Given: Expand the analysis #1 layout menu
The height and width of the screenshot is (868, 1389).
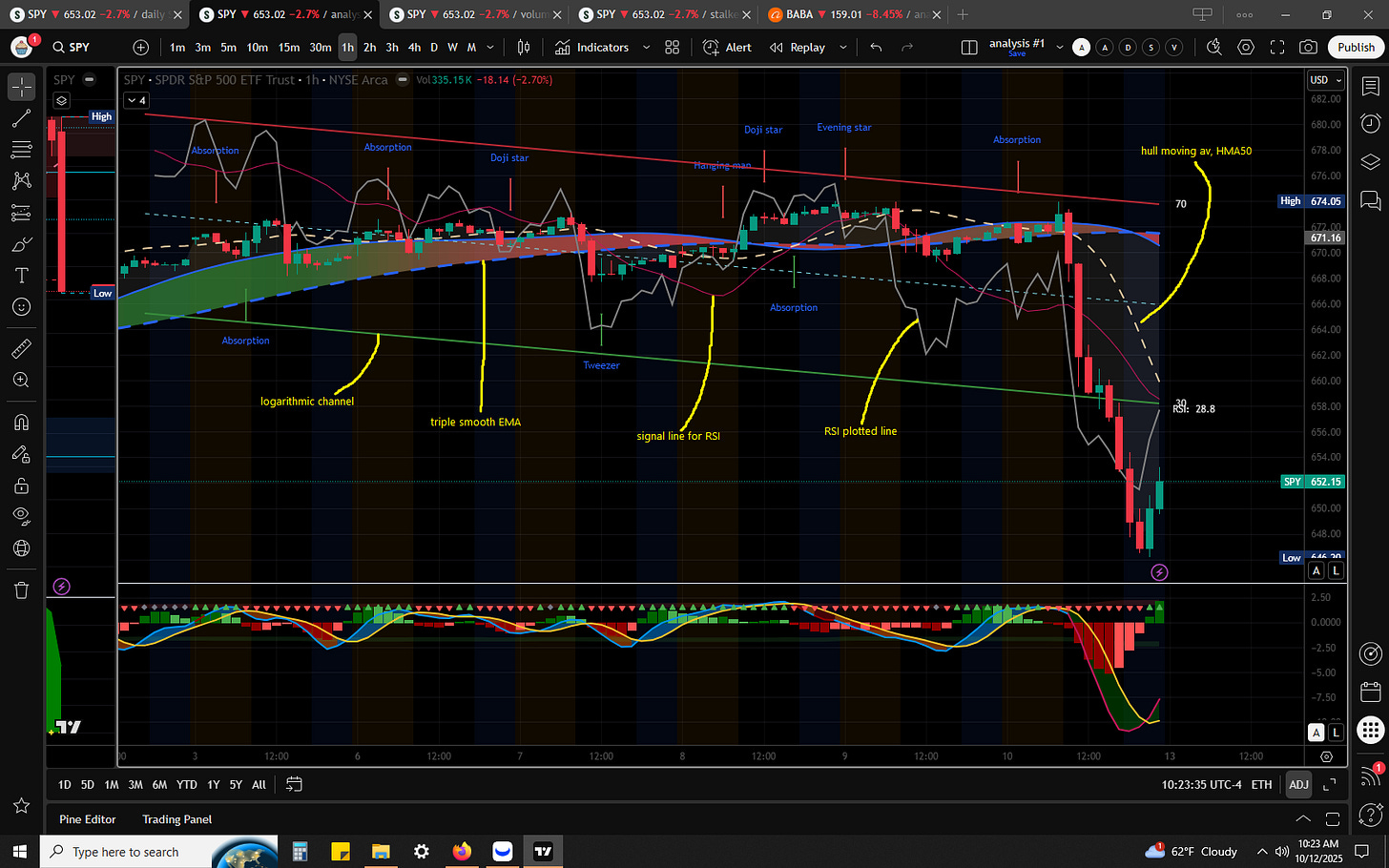Looking at the screenshot, I should [x=1059, y=47].
